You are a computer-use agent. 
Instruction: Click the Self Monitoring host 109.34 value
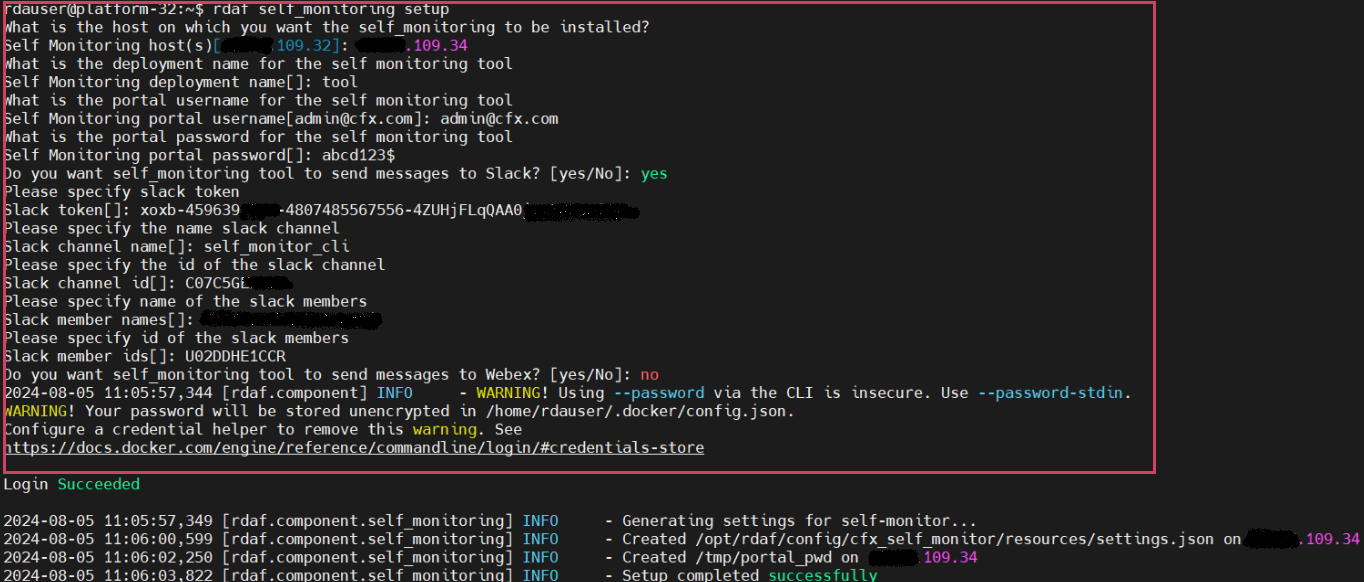437,45
